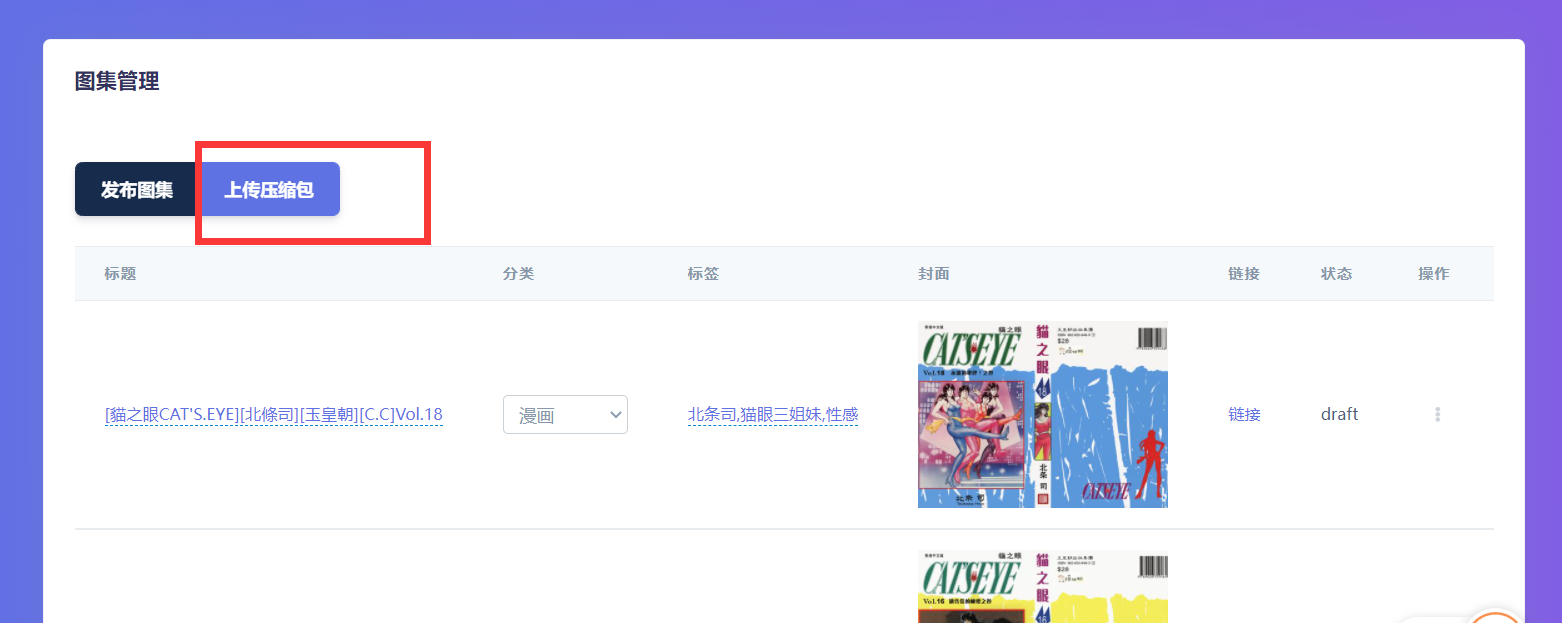1562x623 pixels.
Task: Click the 分类 column header
Action: coord(519,274)
